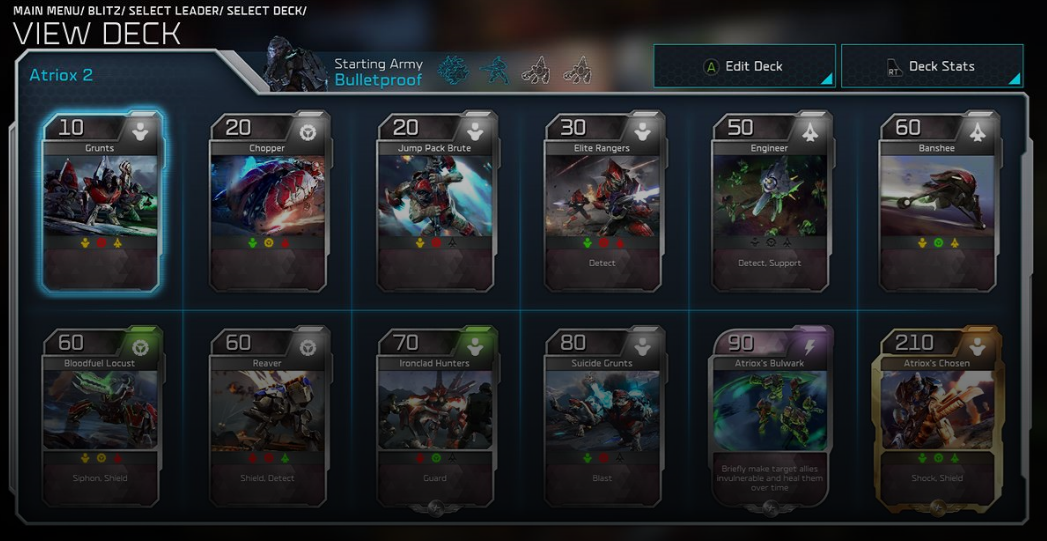Select the Grunts card

[101, 202]
